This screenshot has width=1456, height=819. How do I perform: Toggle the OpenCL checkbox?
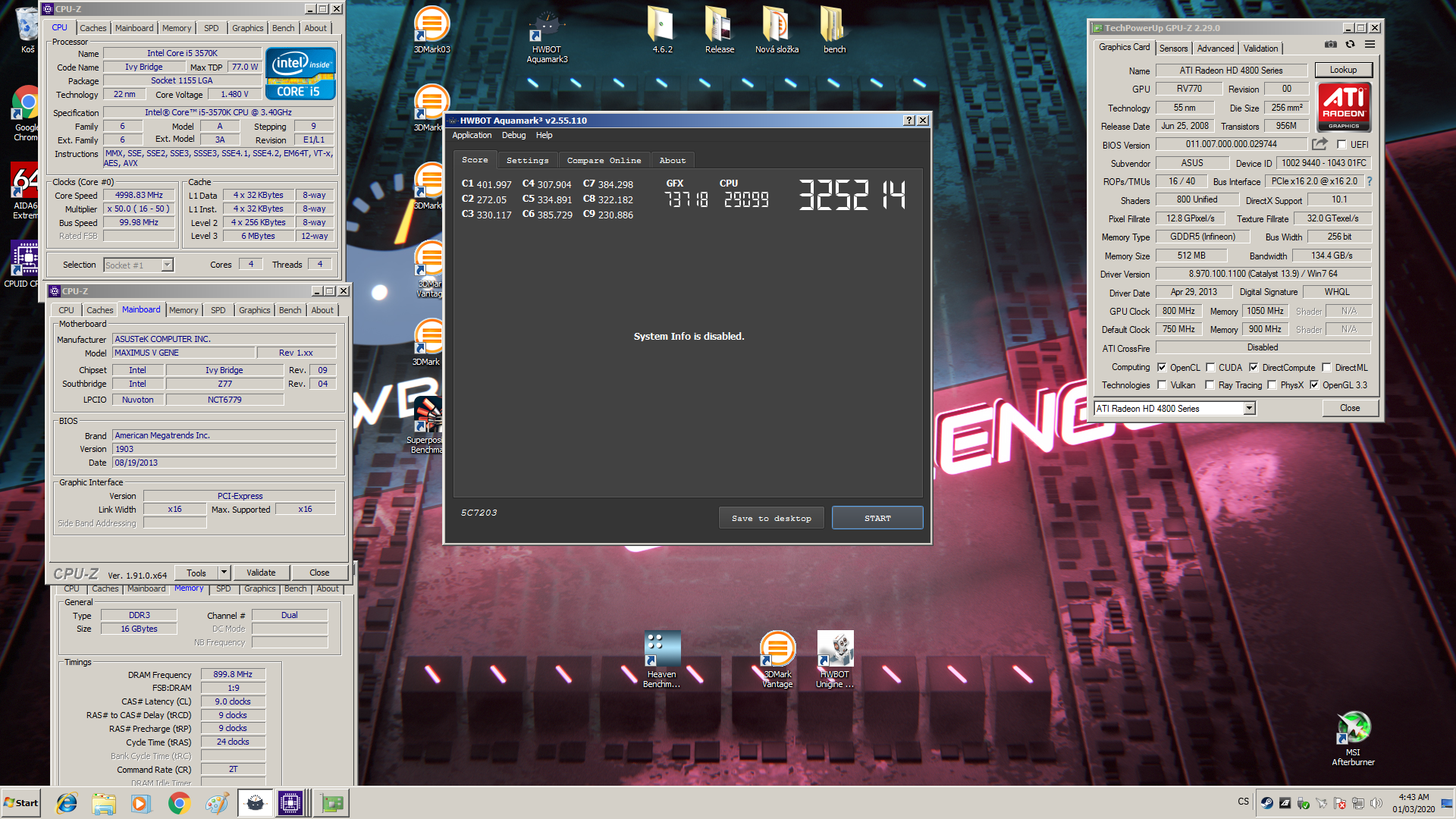click(1162, 367)
